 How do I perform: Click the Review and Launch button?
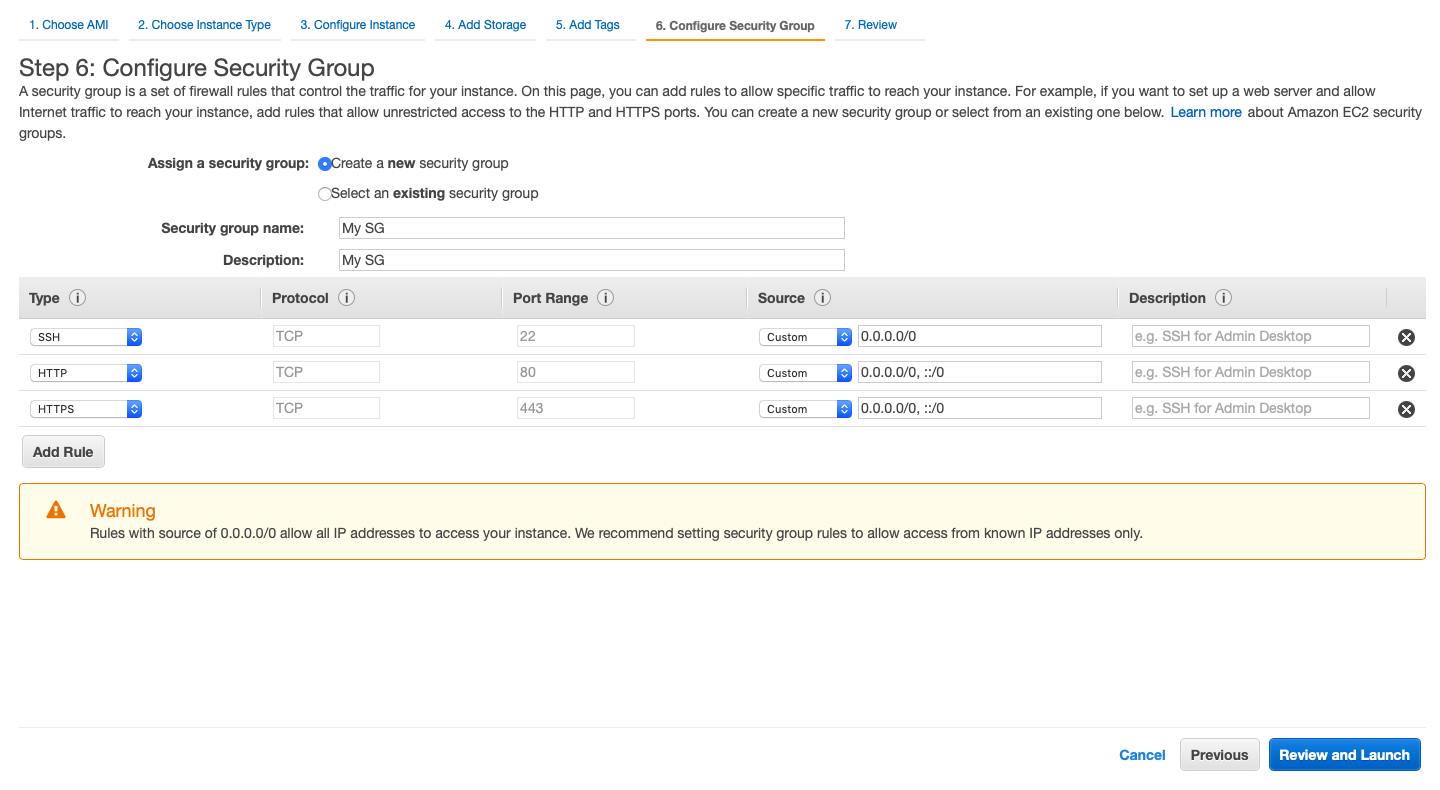click(x=1344, y=755)
